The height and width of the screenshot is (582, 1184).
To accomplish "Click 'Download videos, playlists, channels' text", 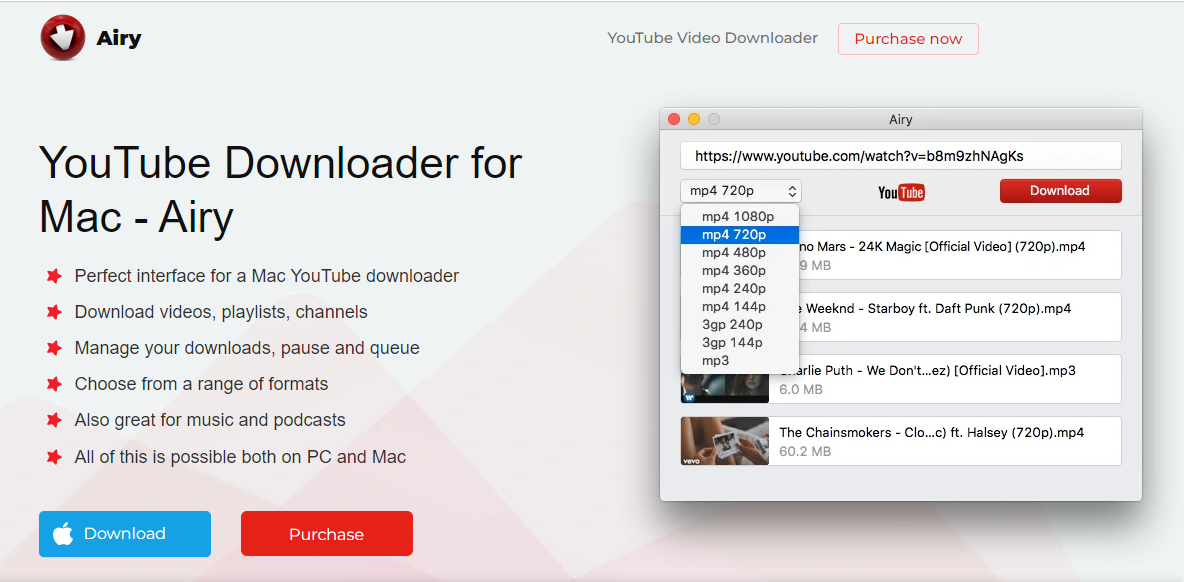I will (x=221, y=312).
